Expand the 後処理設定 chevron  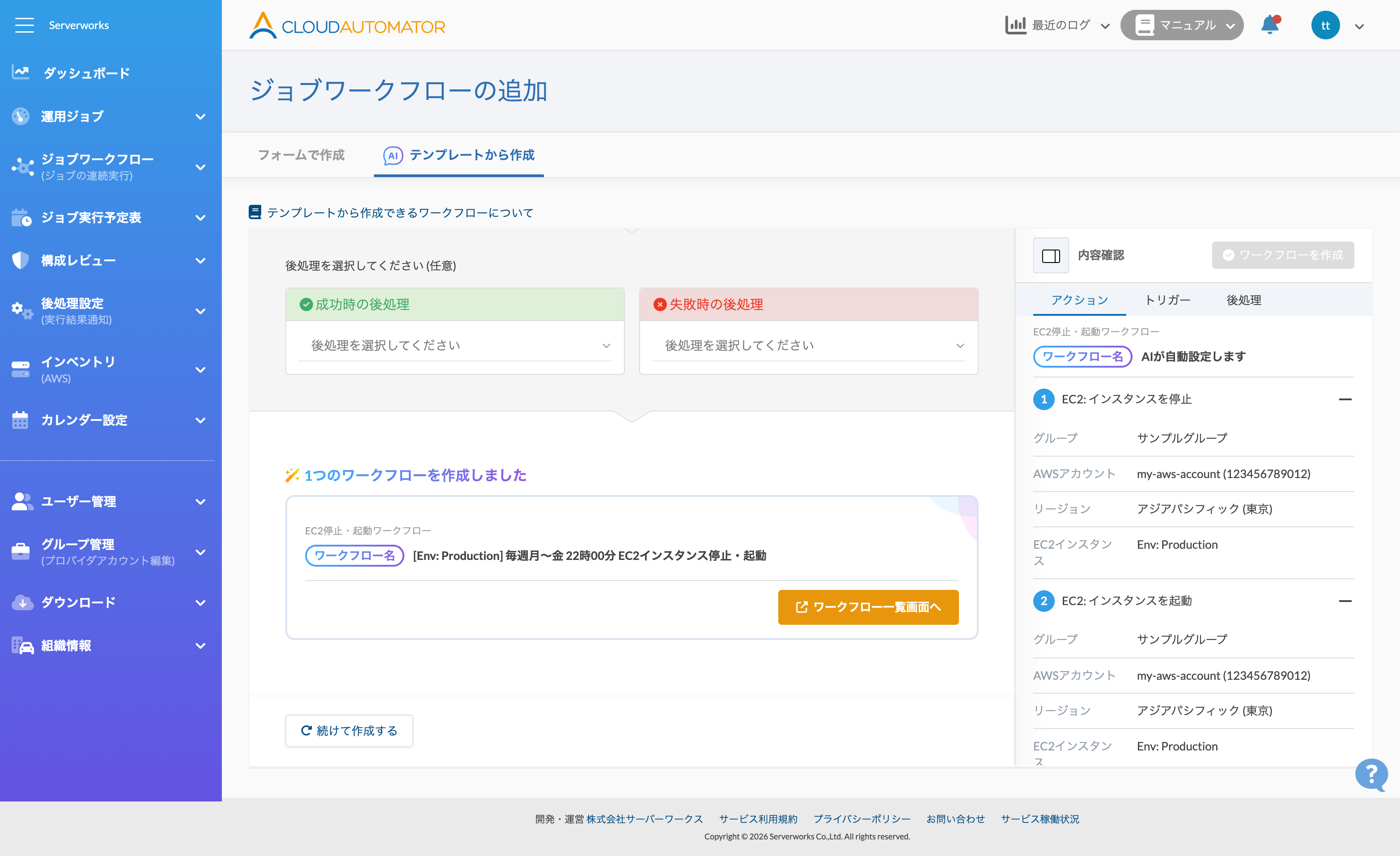click(x=200, y=311)
